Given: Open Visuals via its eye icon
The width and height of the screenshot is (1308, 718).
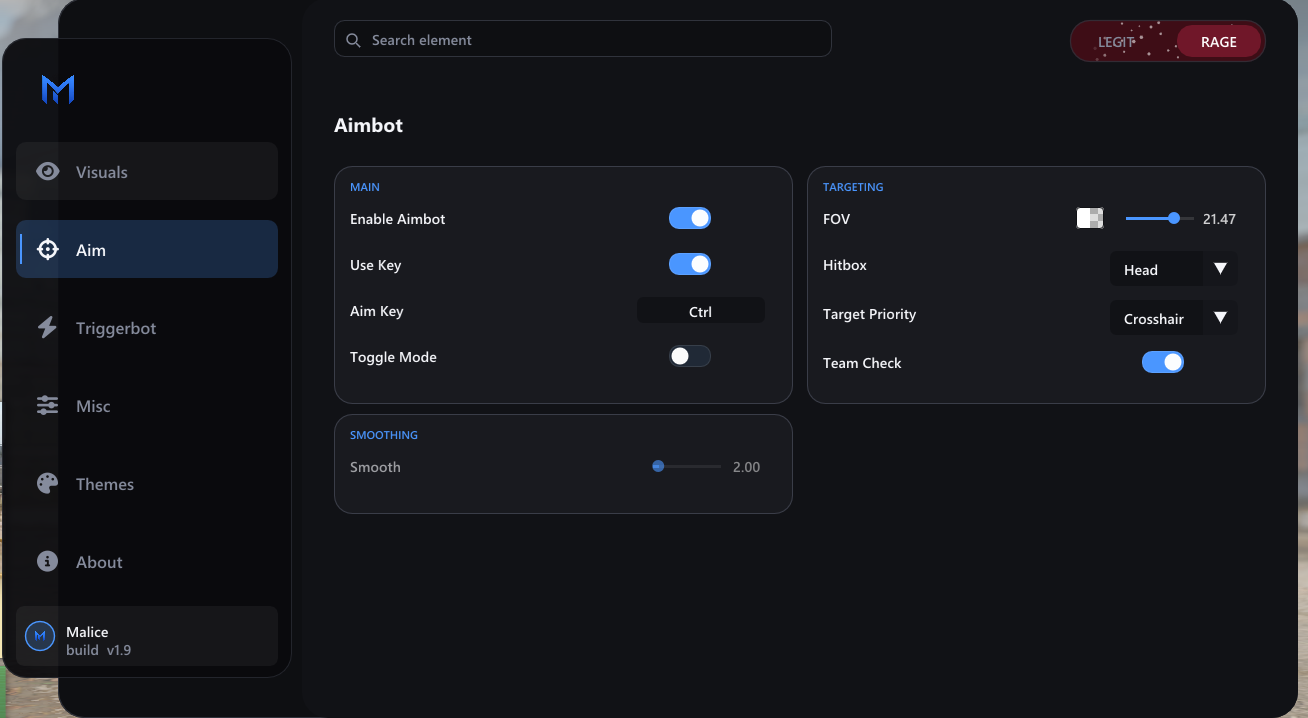Looking at the screenshot, I should pos(47,171).
